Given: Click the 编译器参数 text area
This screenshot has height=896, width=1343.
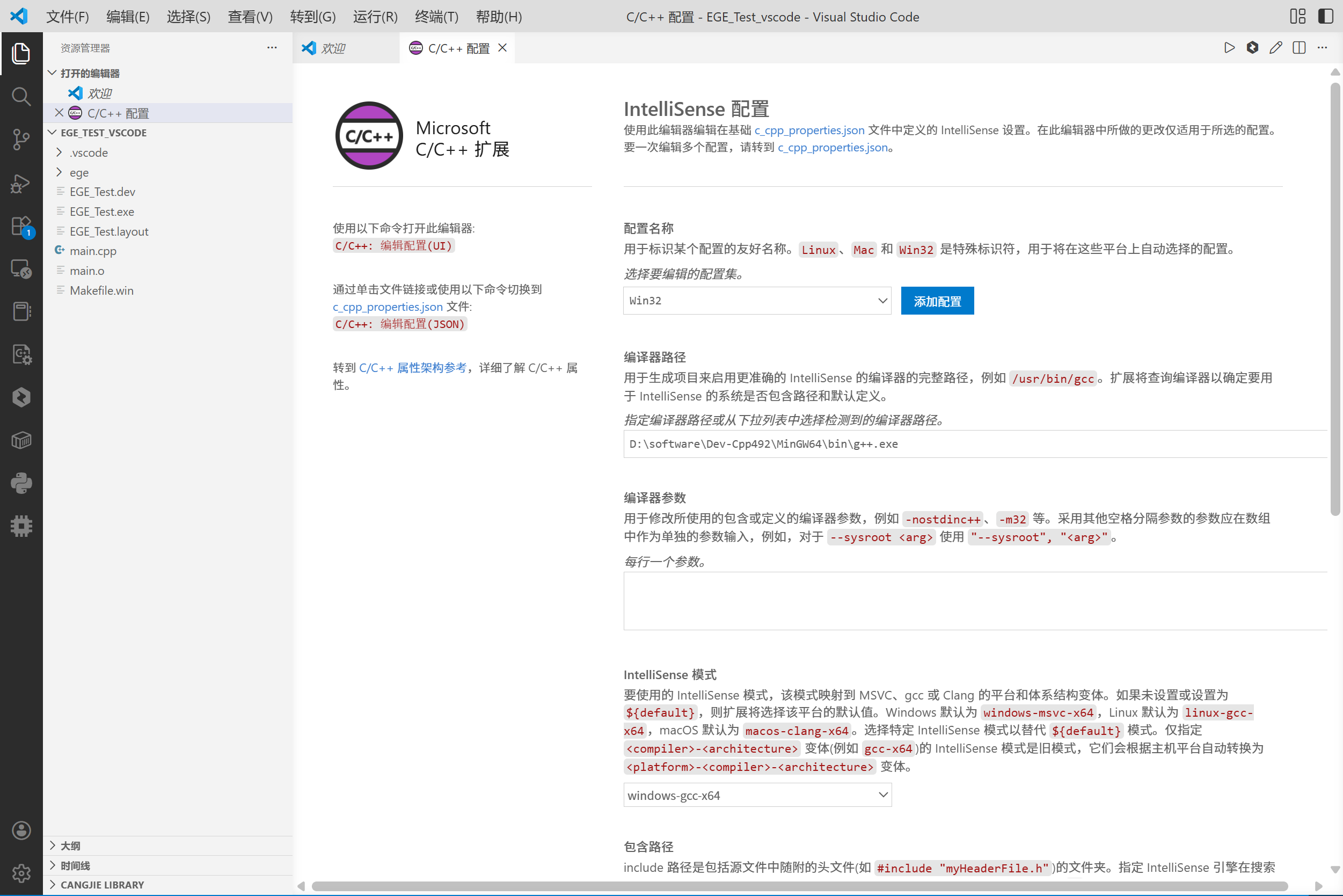Looking at the screenshot, I should (975, 601).
